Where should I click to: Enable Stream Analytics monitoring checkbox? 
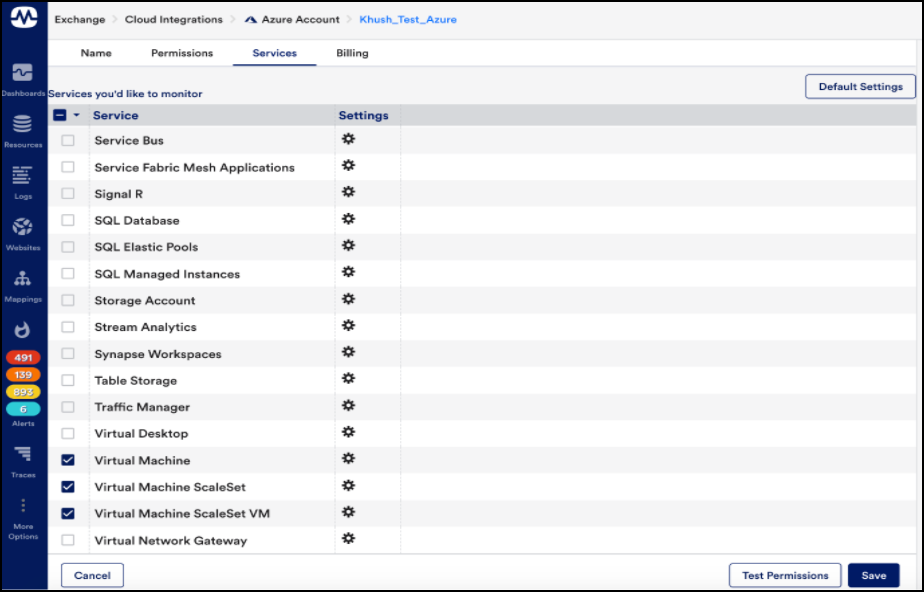point(68,327)
